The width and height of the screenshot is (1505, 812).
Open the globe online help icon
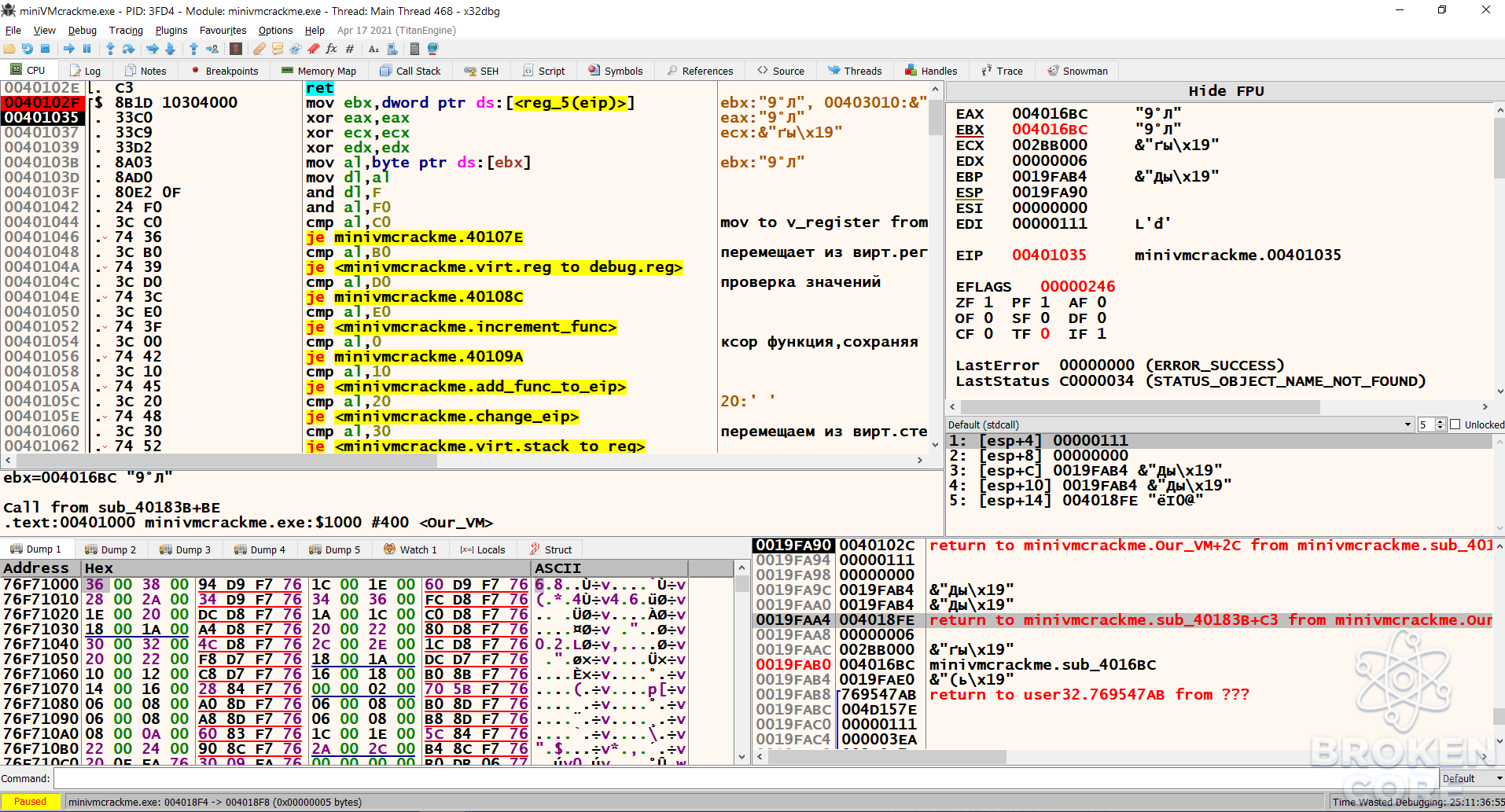pos(432,49)
